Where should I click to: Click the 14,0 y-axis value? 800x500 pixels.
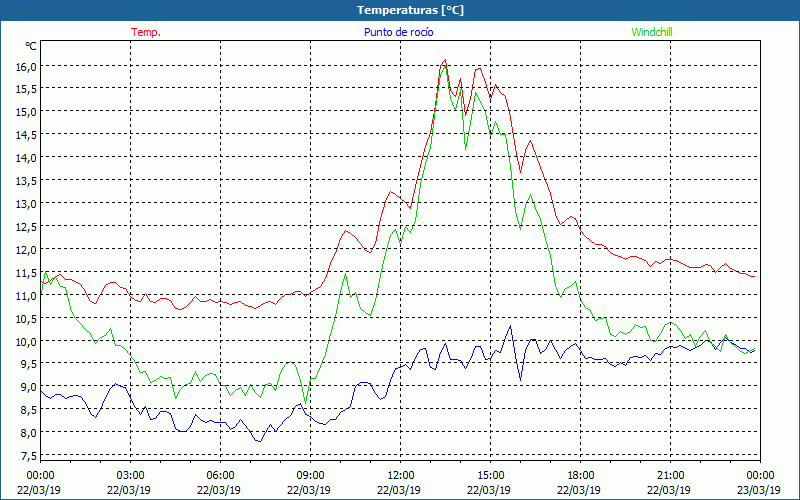pos(27,158)
